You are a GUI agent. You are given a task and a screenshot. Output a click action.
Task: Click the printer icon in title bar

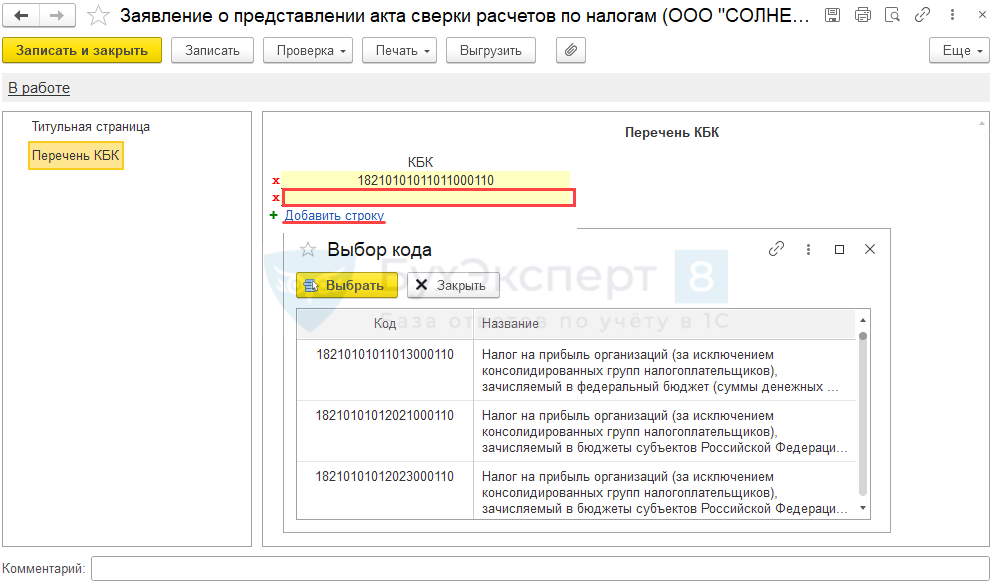[862, 16]
